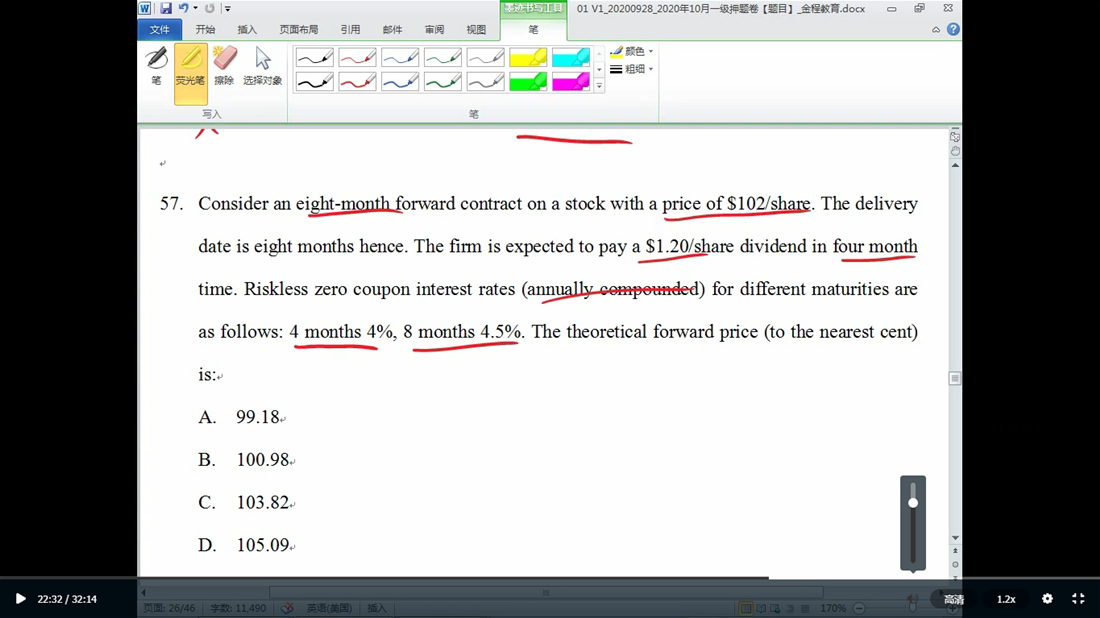
Task: Toggle the ruler button above scrollbar
Action: point(955,137)
